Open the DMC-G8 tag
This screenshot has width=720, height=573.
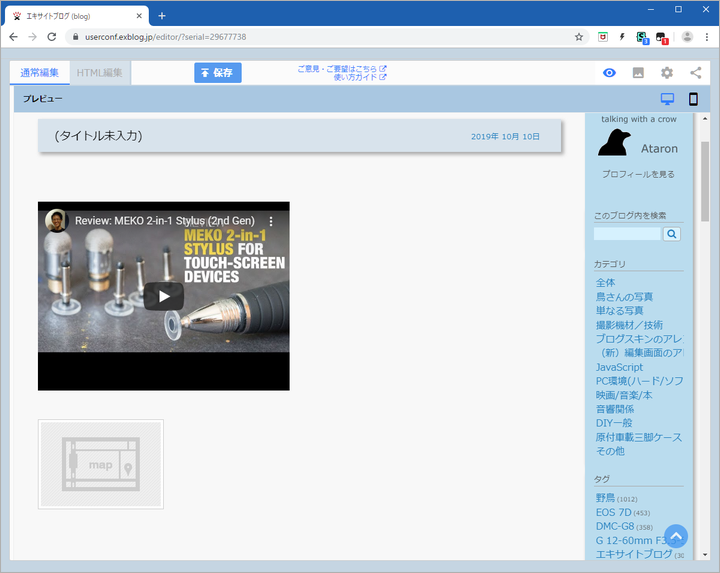615,526
